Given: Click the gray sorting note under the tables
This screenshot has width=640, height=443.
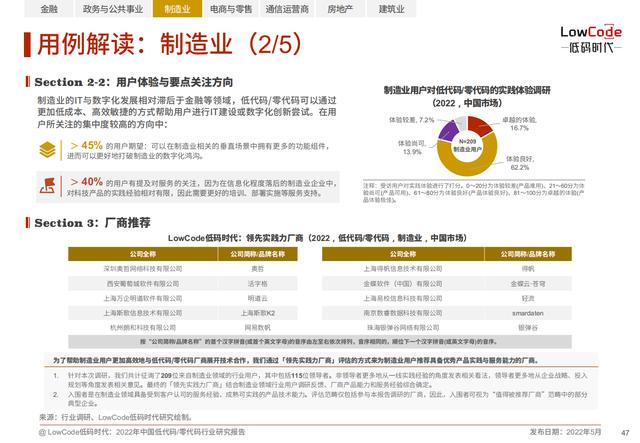Looking at the screenshot, I should (320, 341).
